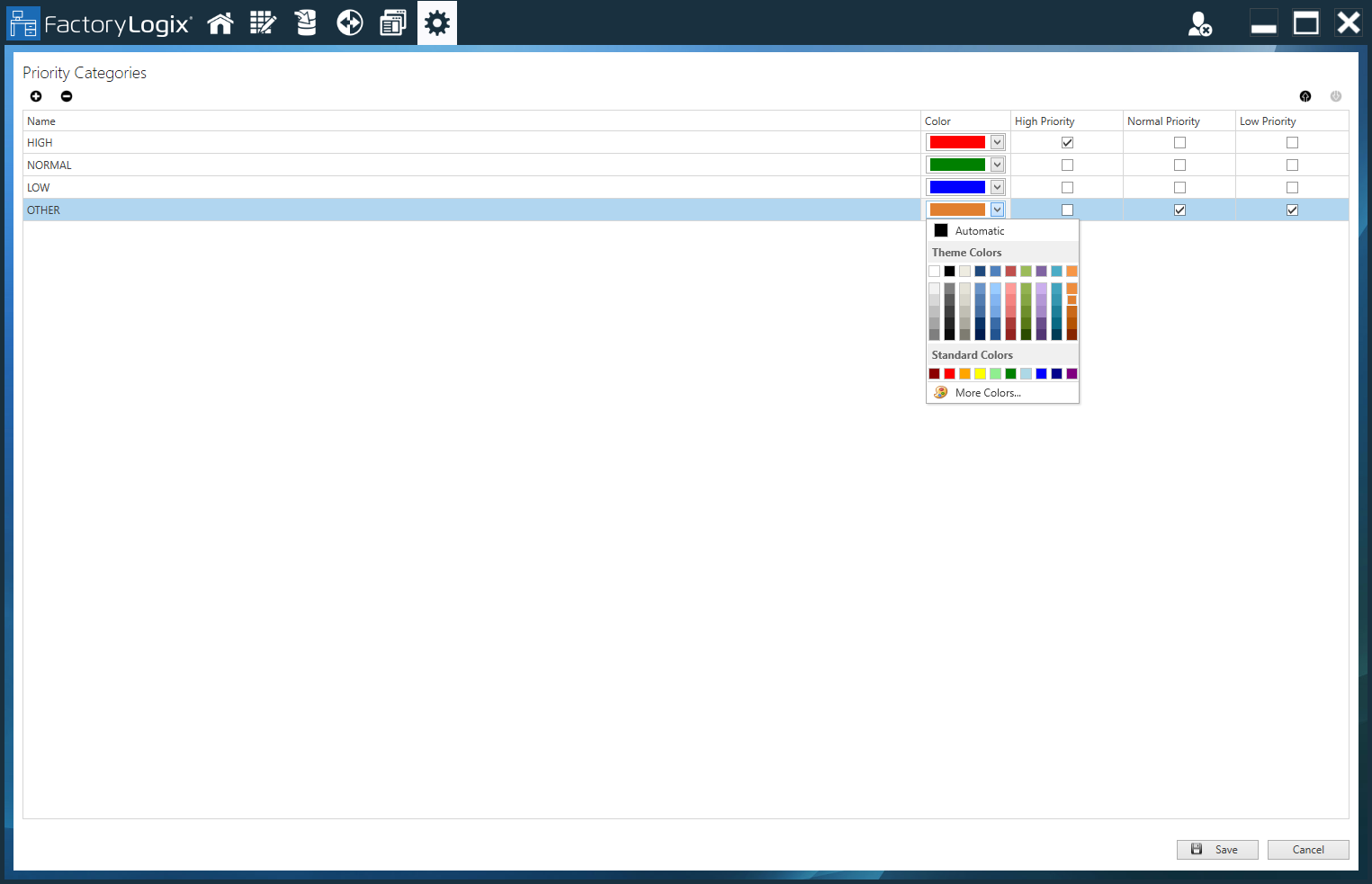Navigate to the FactoryLogix home screen

220,22
